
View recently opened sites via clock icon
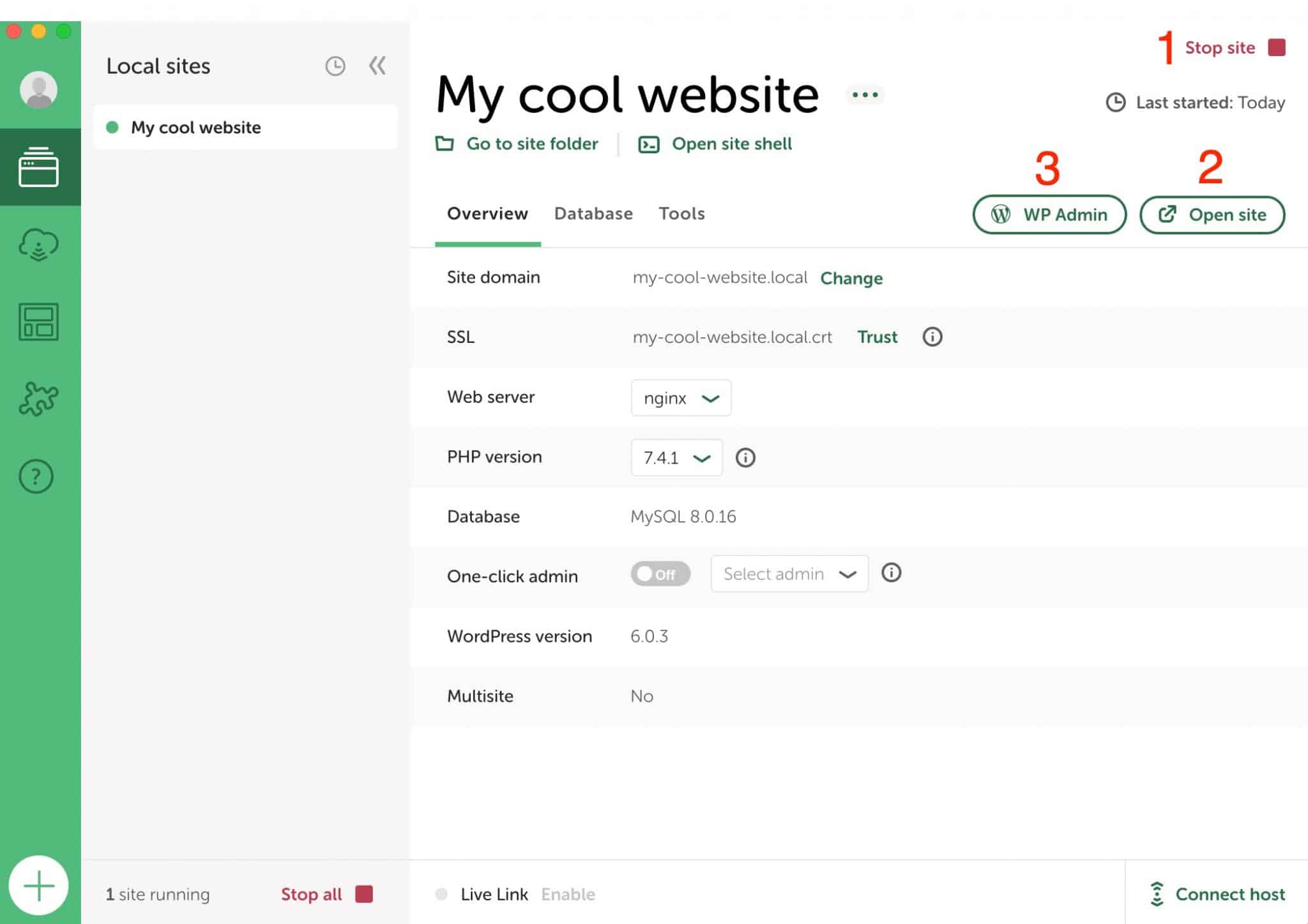coord(335,66)
